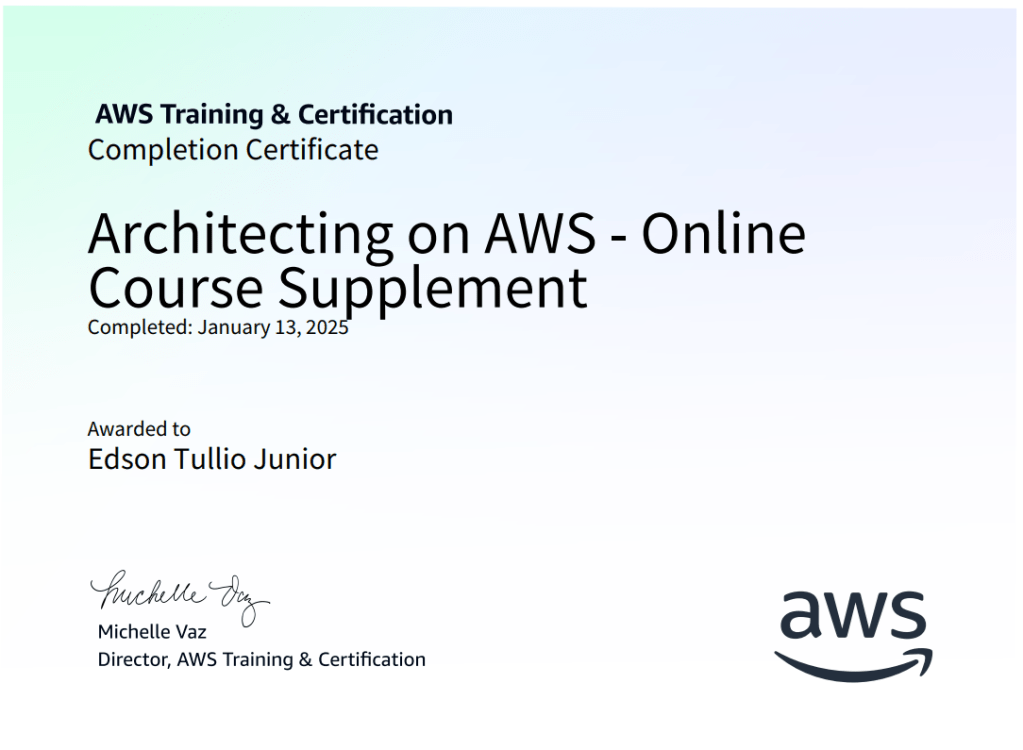The width and height of the screenshot is (1023, 750).
Task: Select the word 'Course' in the title
Action: 177,288
